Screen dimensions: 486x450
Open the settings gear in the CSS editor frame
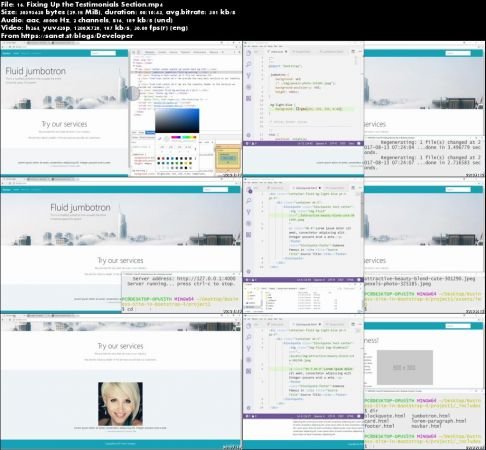point(248,135)
